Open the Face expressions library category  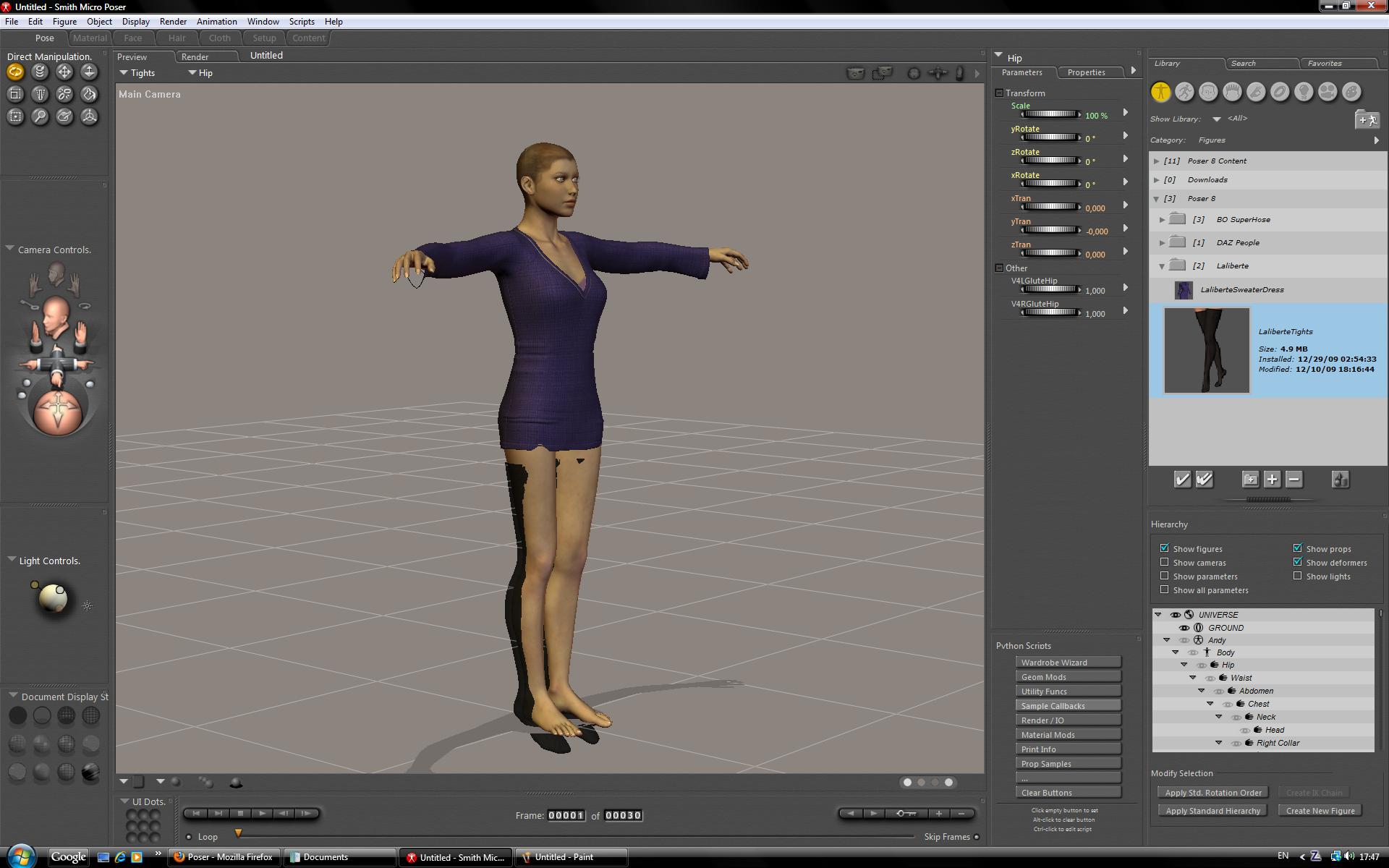(x=1209, y=92)
